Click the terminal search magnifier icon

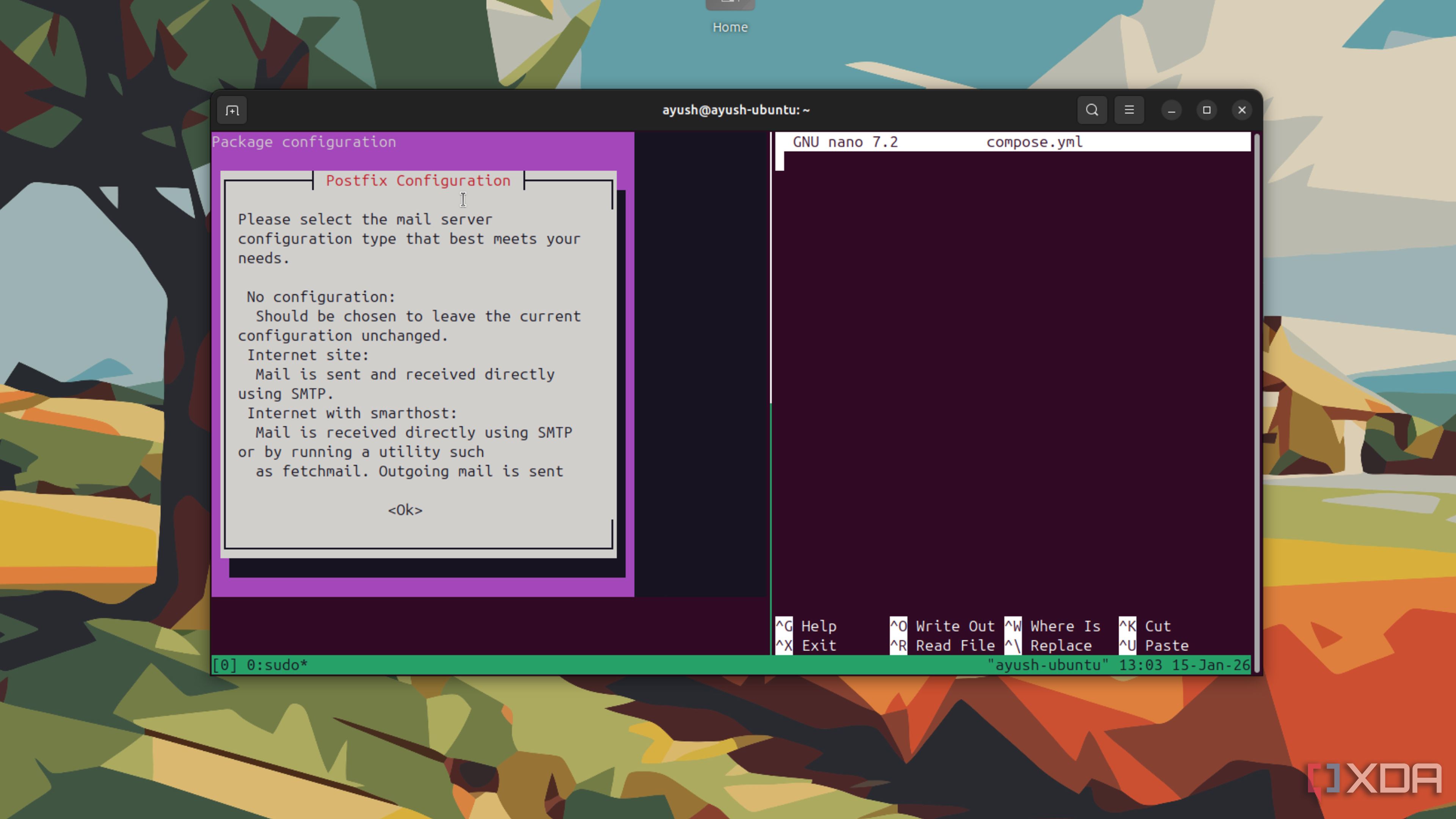1092,110
